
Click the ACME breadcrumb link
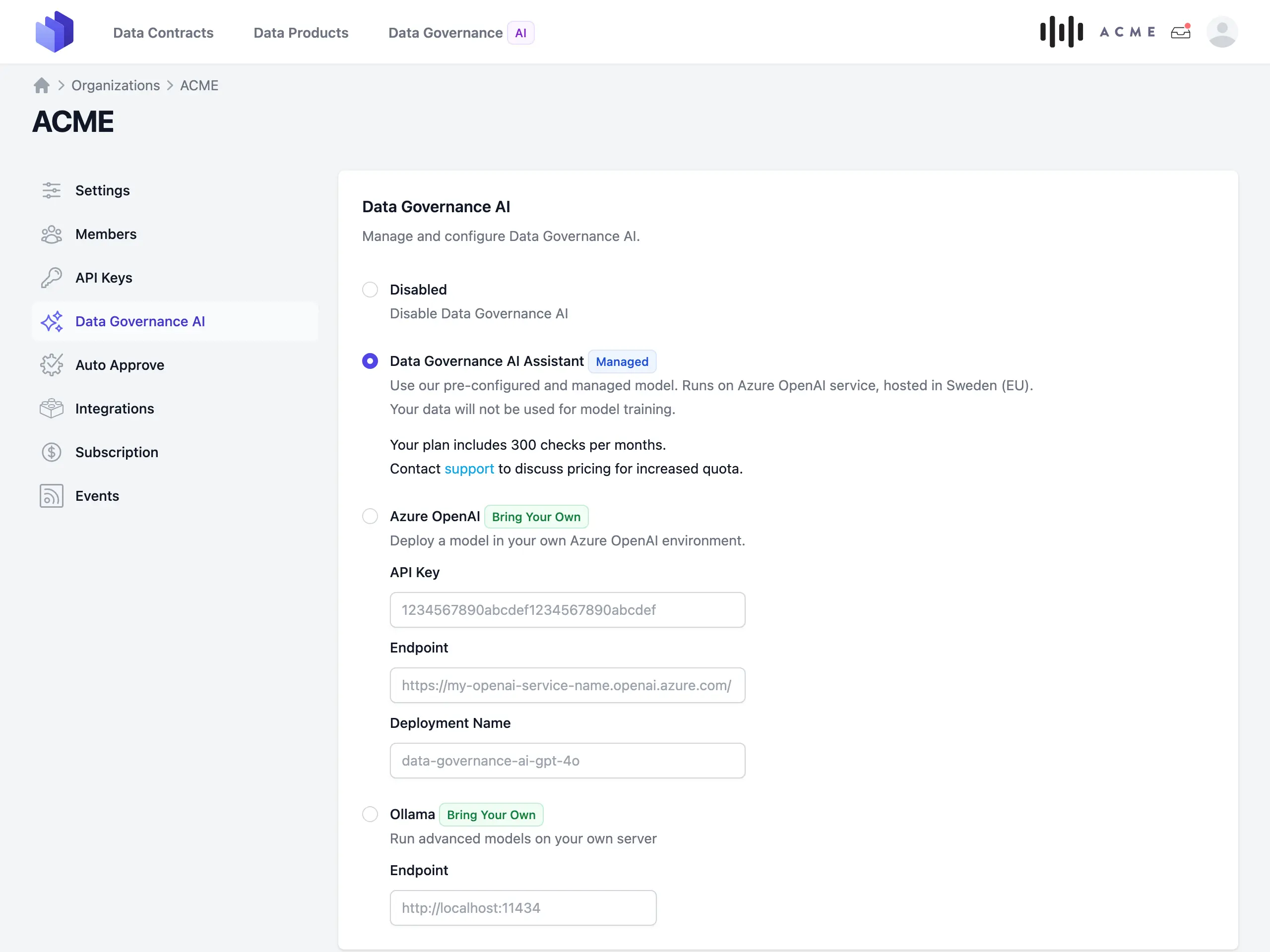pos(199,85)
